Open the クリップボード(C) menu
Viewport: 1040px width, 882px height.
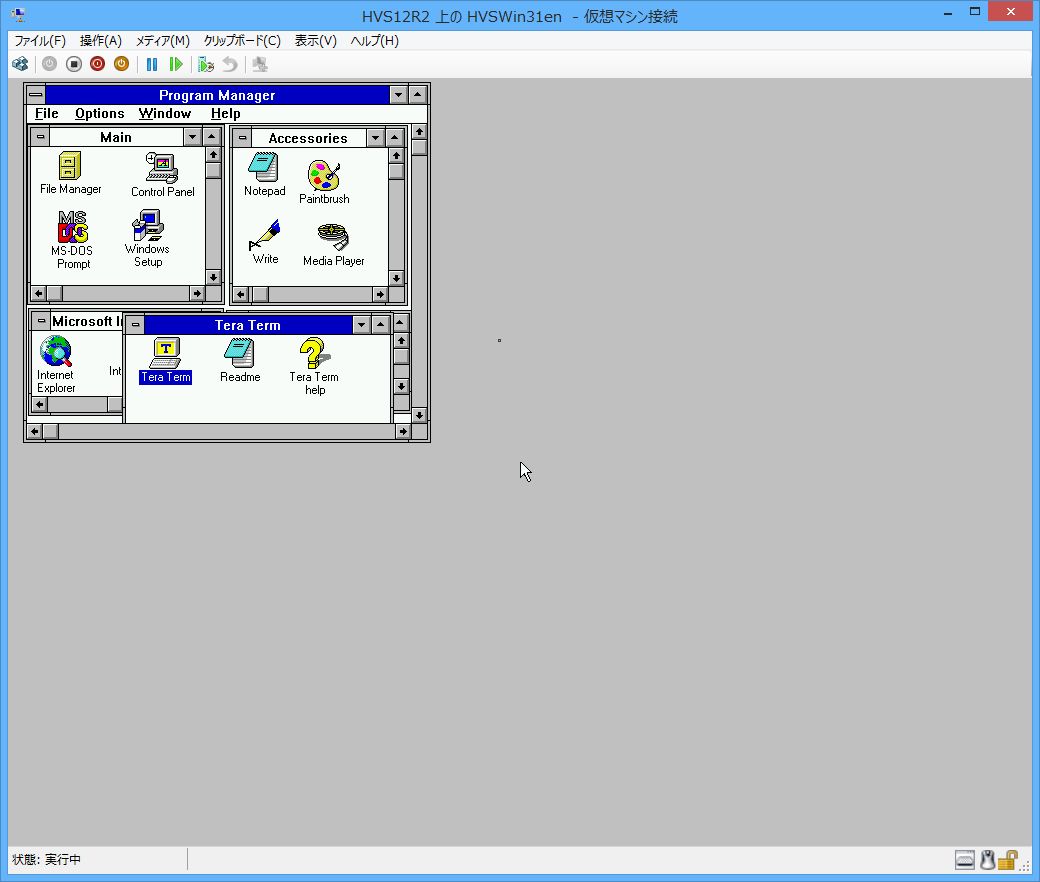[x=242, y=40]
